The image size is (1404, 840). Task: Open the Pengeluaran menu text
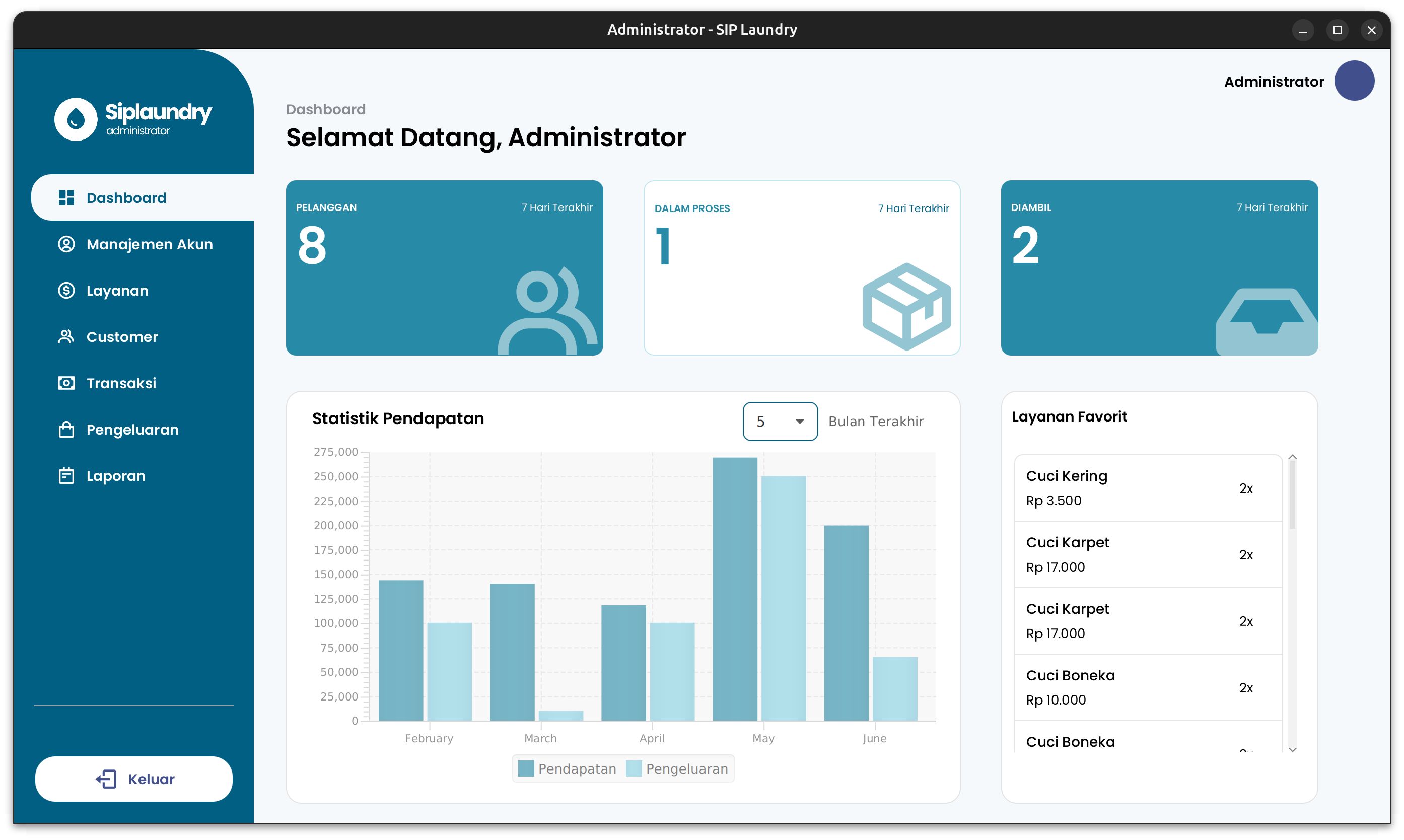(x=132, y=430)
